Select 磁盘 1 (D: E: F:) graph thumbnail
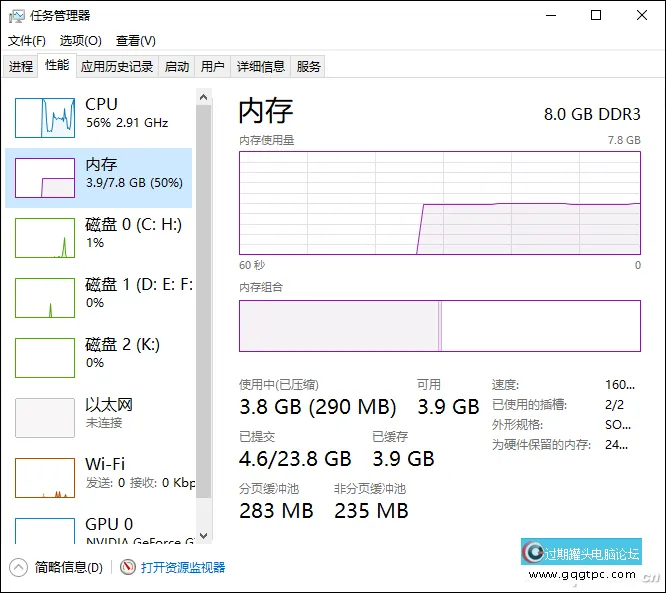 [45, 298]
